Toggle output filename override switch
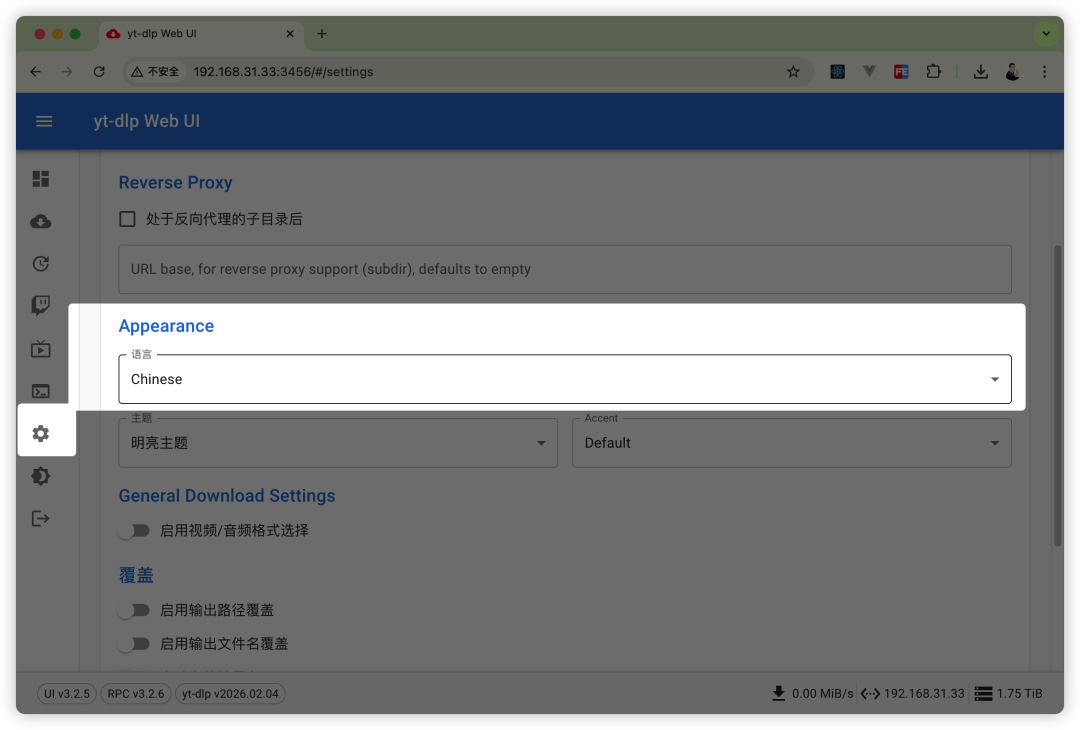 point(133,644)
